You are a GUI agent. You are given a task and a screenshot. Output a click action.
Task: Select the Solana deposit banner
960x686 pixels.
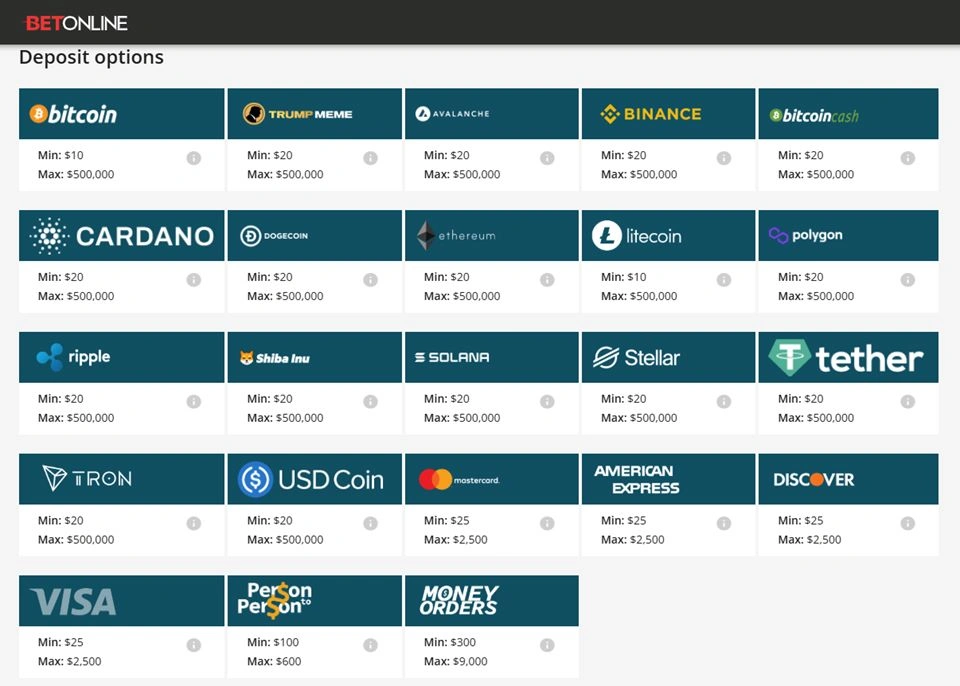coord(492,358)
